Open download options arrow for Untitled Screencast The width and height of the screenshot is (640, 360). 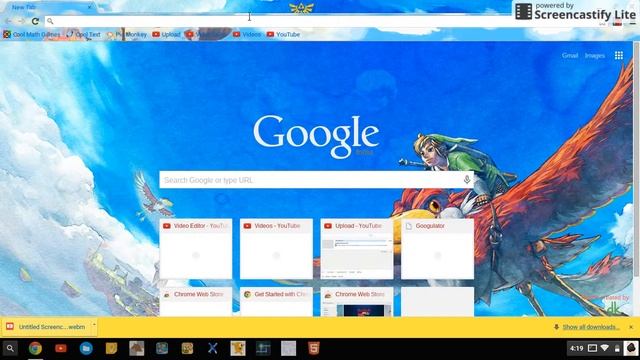pos(94,325)
